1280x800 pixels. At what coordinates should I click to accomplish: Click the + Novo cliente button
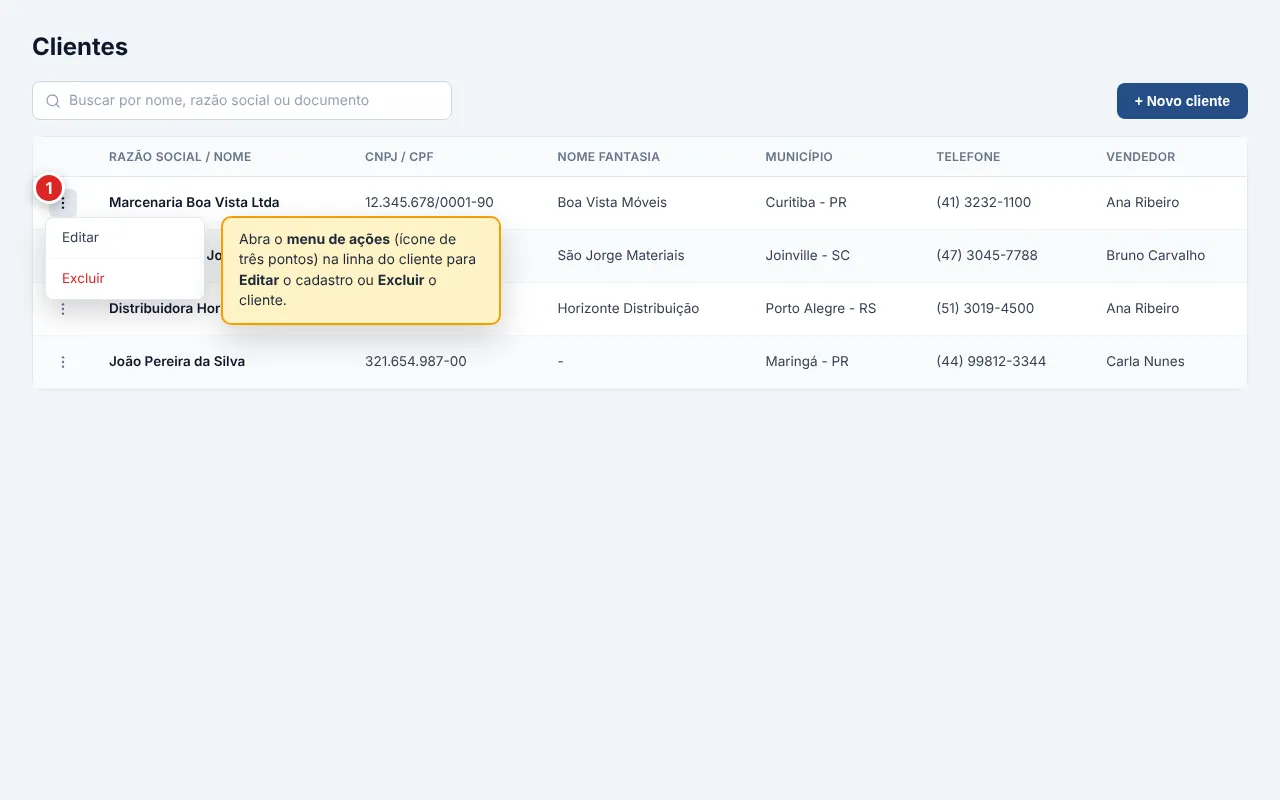click(x=1182, y=101)
